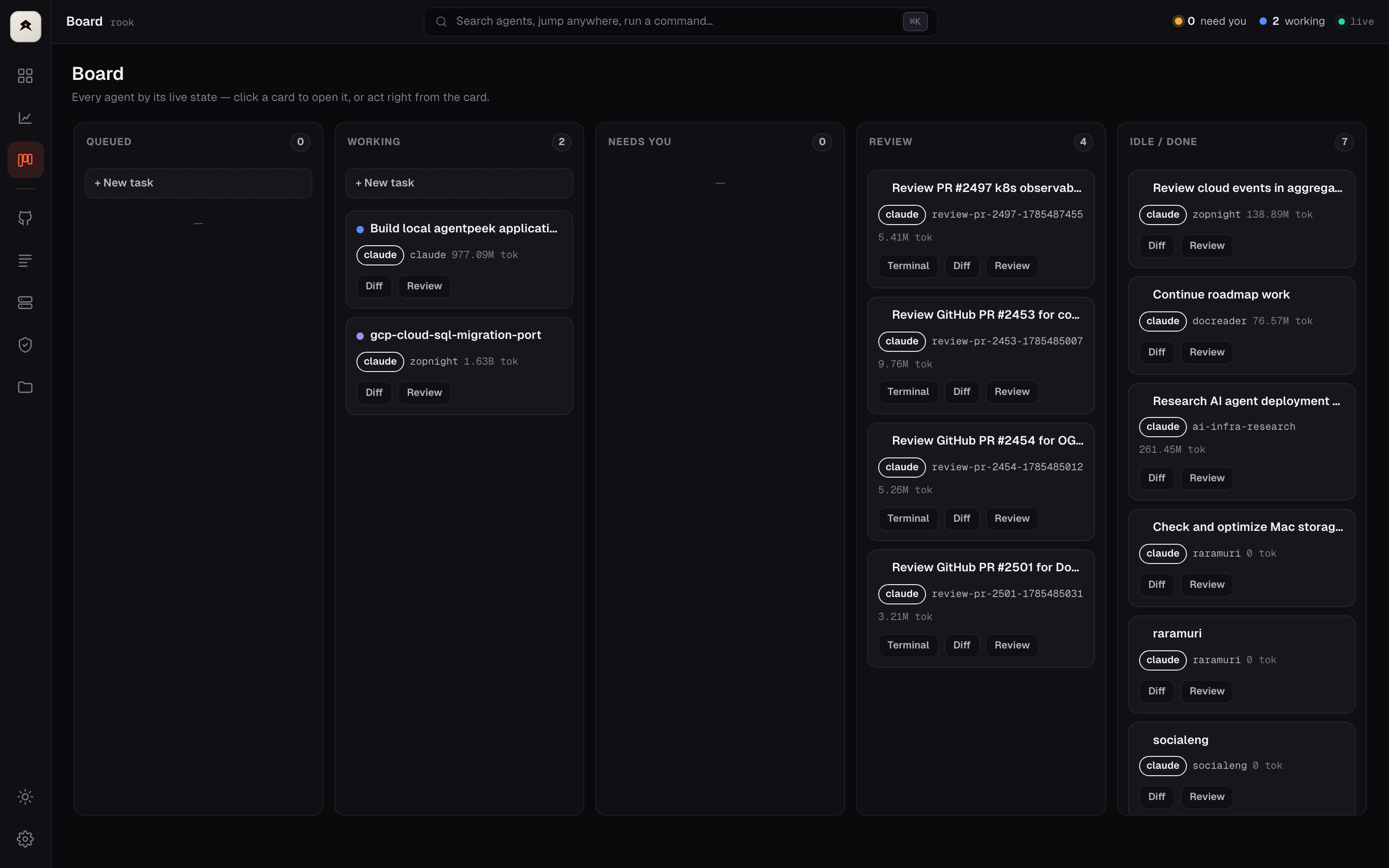Click Review on PR #2453 card
This screenshot has width=1389, height=868.
1012,391
